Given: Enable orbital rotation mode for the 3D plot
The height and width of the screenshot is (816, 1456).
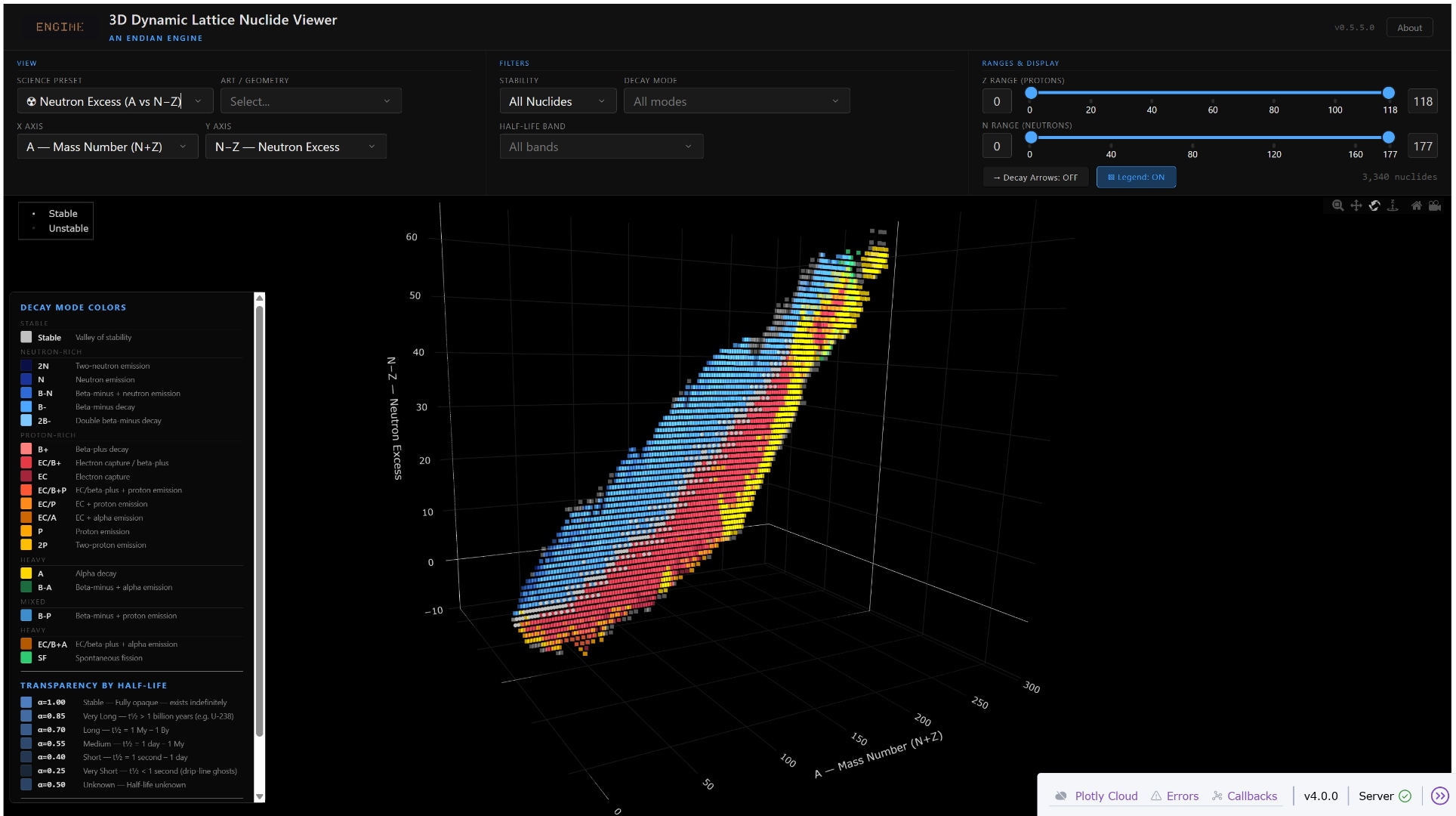Looking at the screenshot, I should pyautogui.click(x=1374, y=206).
